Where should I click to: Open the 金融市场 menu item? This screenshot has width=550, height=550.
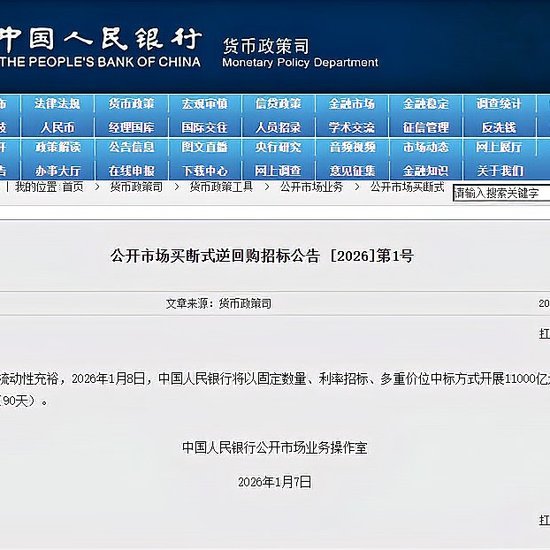352,104
